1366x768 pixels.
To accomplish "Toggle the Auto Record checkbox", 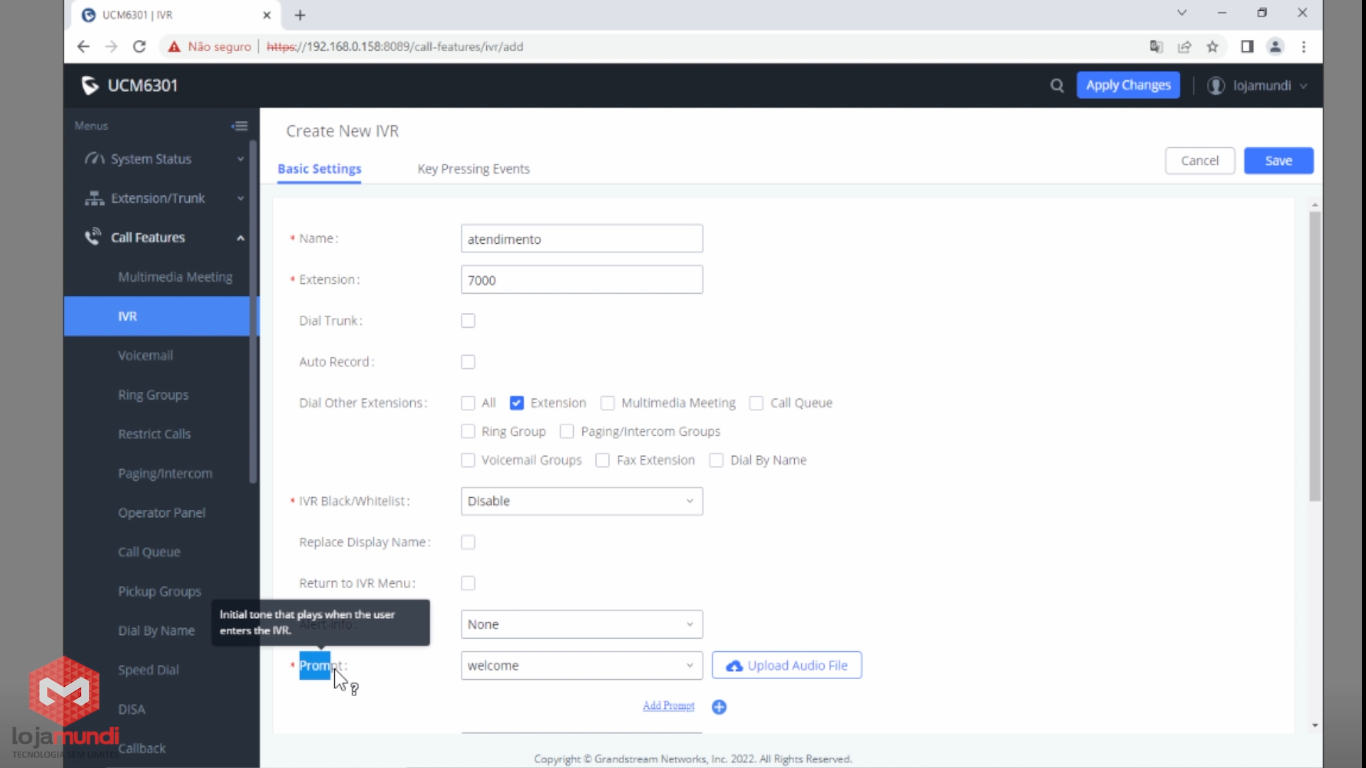I will pyautogui.click(x=468, y=362).
